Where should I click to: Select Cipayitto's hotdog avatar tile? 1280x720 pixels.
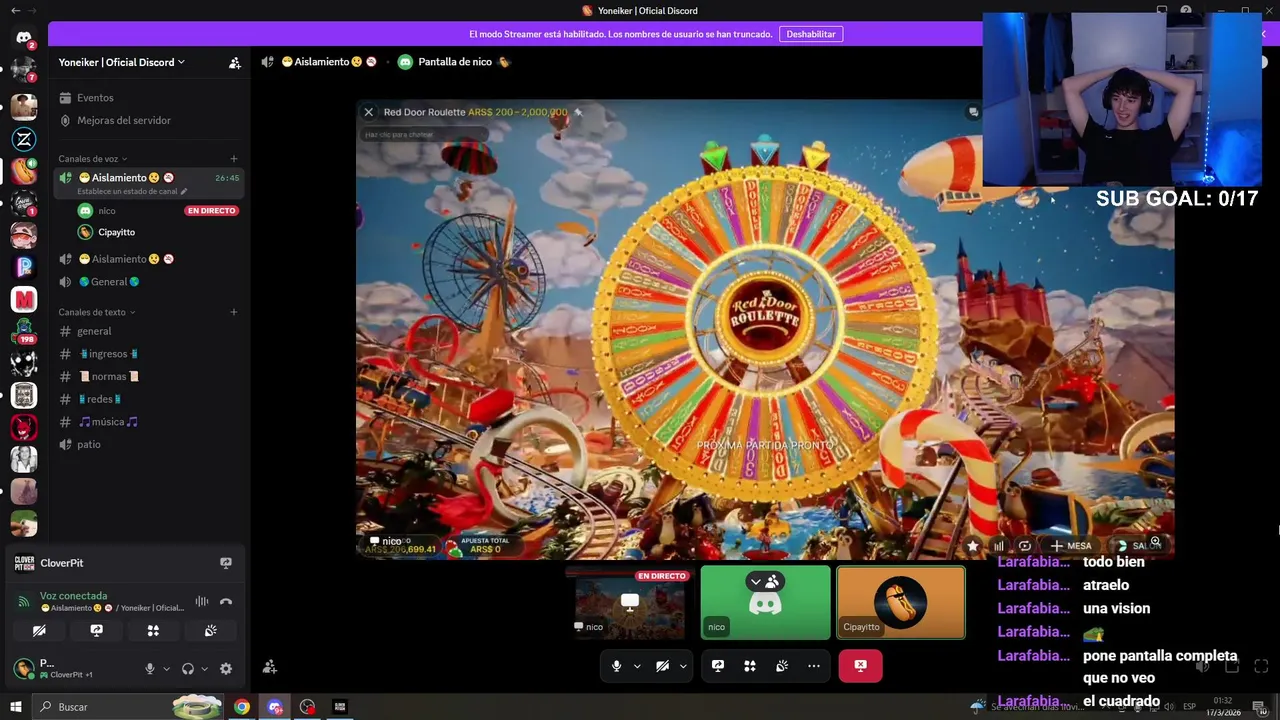(901, 602)
